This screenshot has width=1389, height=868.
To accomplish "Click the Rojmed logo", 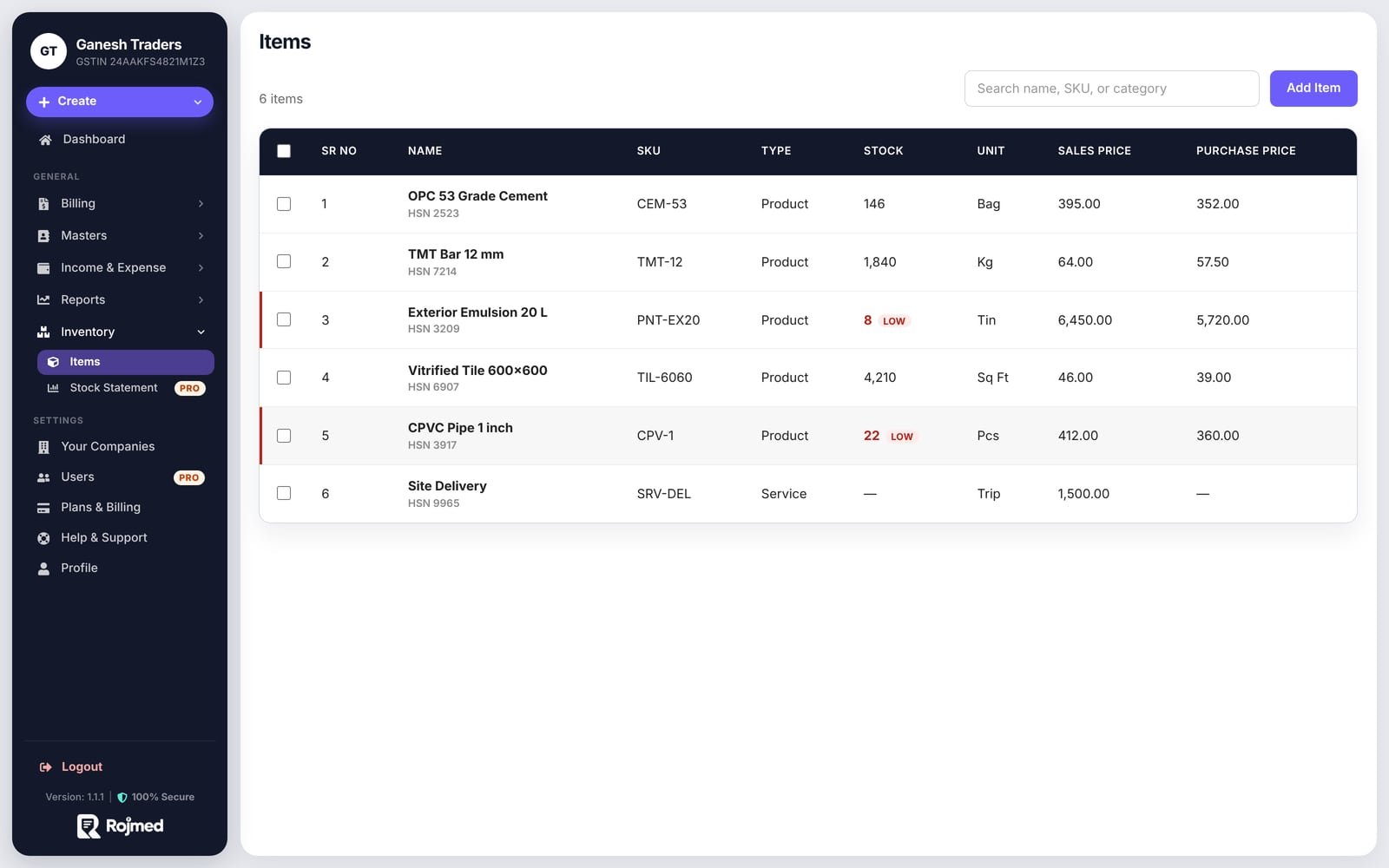I will [120, 826].
